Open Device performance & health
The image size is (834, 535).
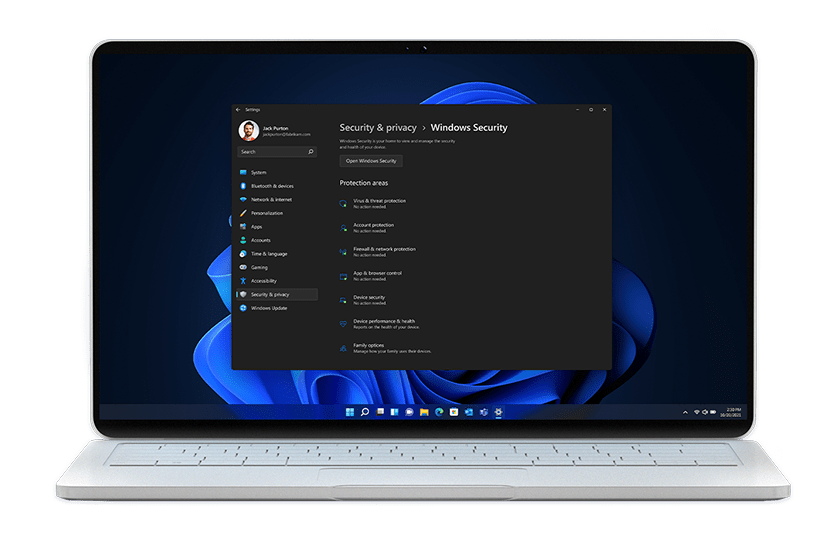coord(384,322)
